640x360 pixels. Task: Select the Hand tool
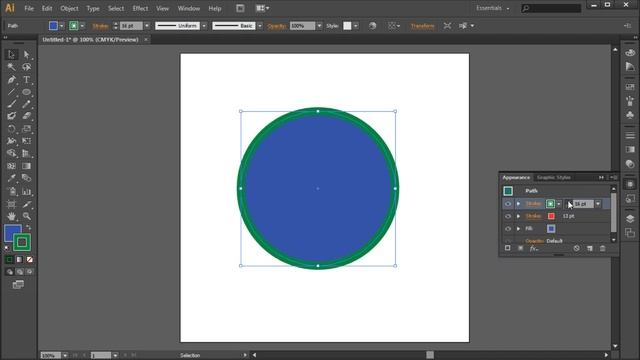(11, 216)
